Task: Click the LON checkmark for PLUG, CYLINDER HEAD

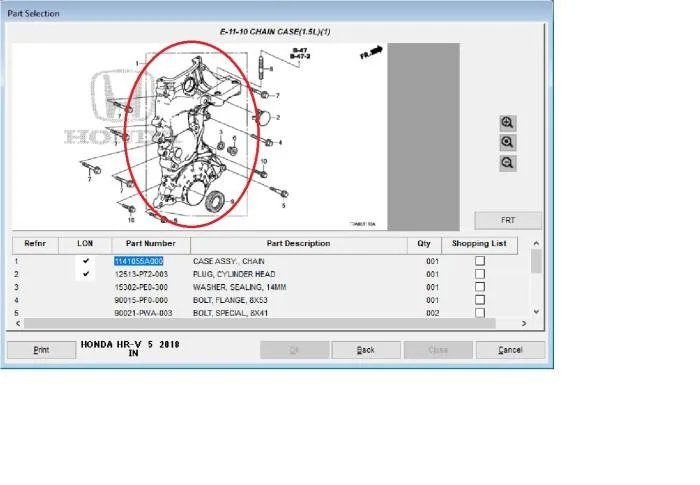Action: click(86, 274)
